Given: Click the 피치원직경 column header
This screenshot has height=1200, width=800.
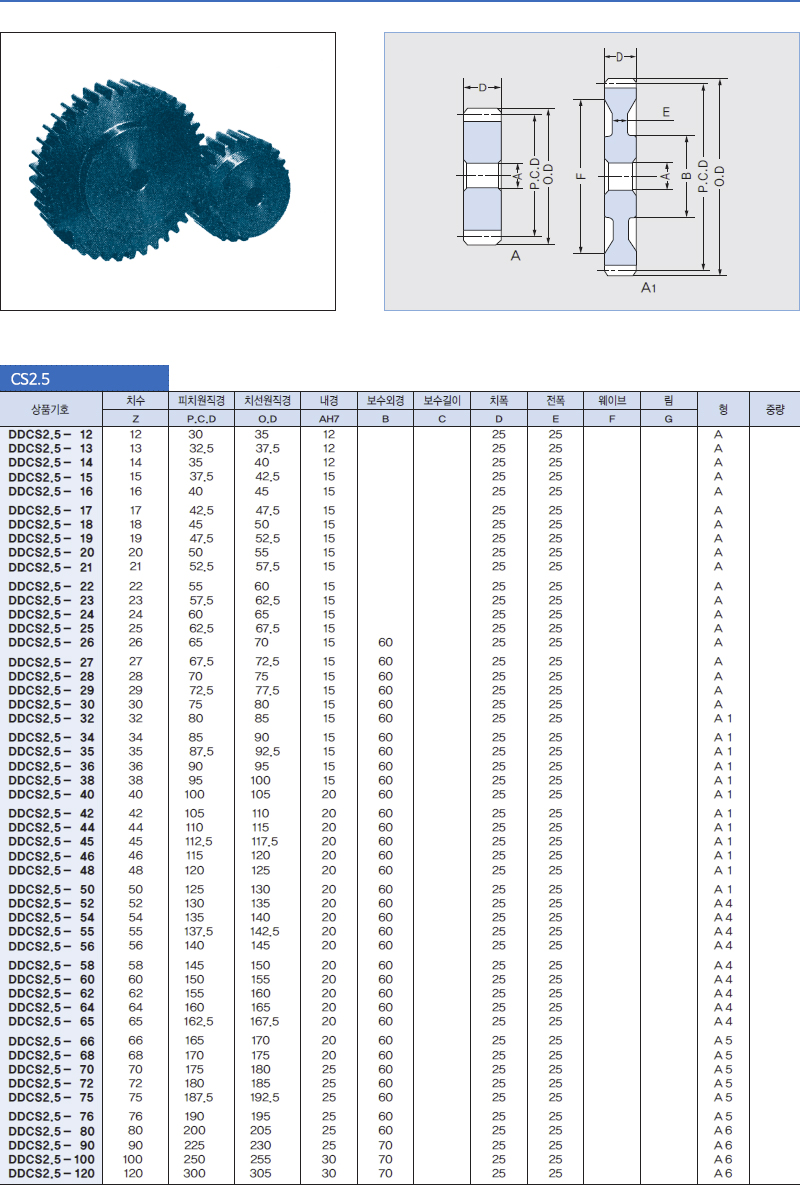Looking at the screenshot, I should [201, 400].
